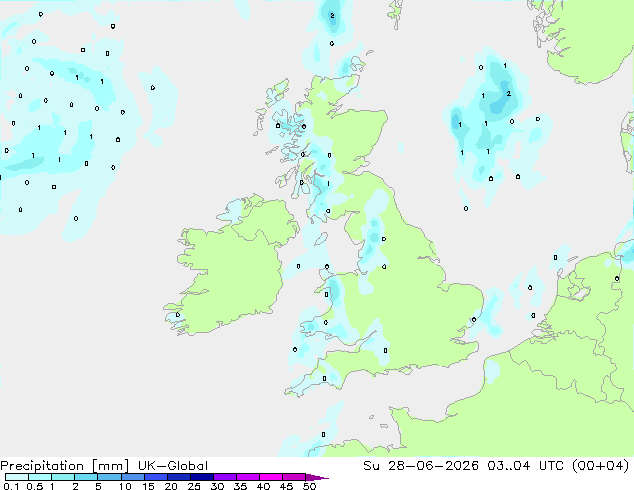
Task: Click the '40' legend scale label
Action: (x=263, y=486)
